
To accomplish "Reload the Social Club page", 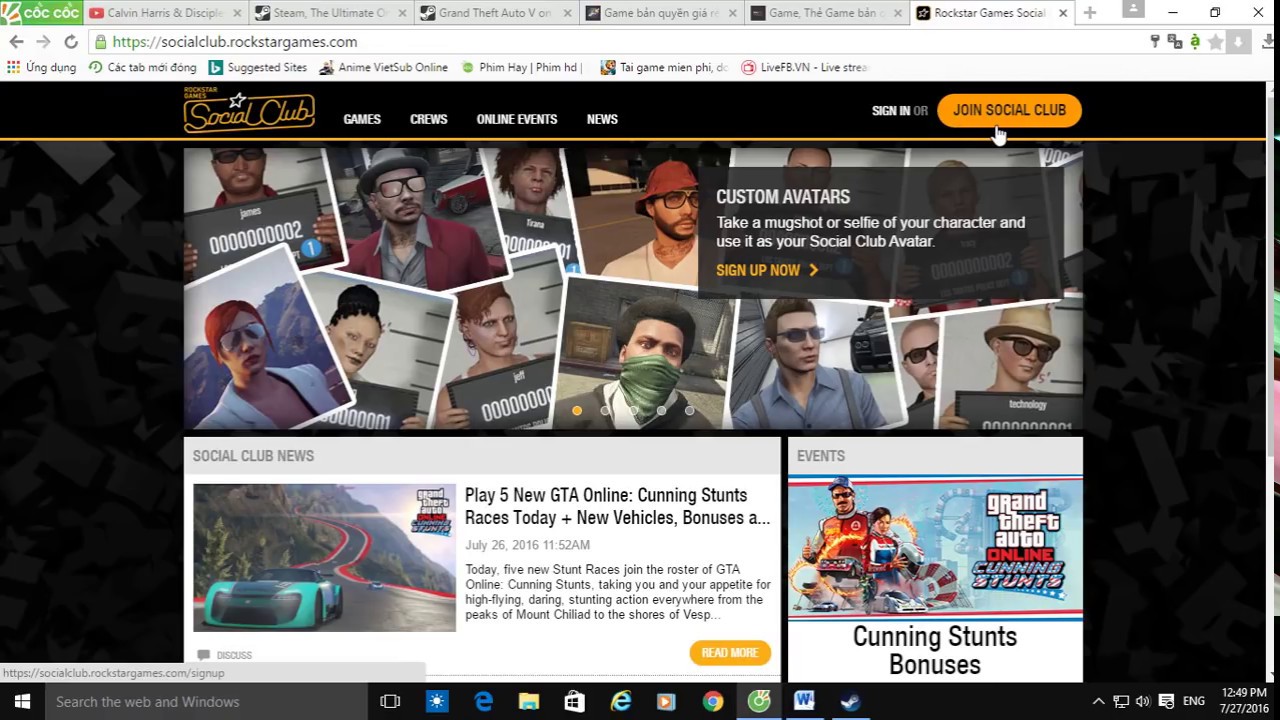I will (71, 42).
